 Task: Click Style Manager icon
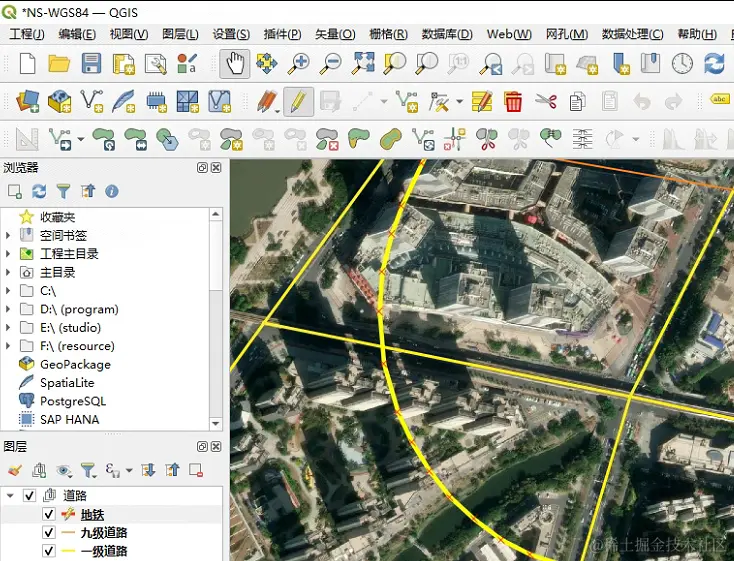187,63
